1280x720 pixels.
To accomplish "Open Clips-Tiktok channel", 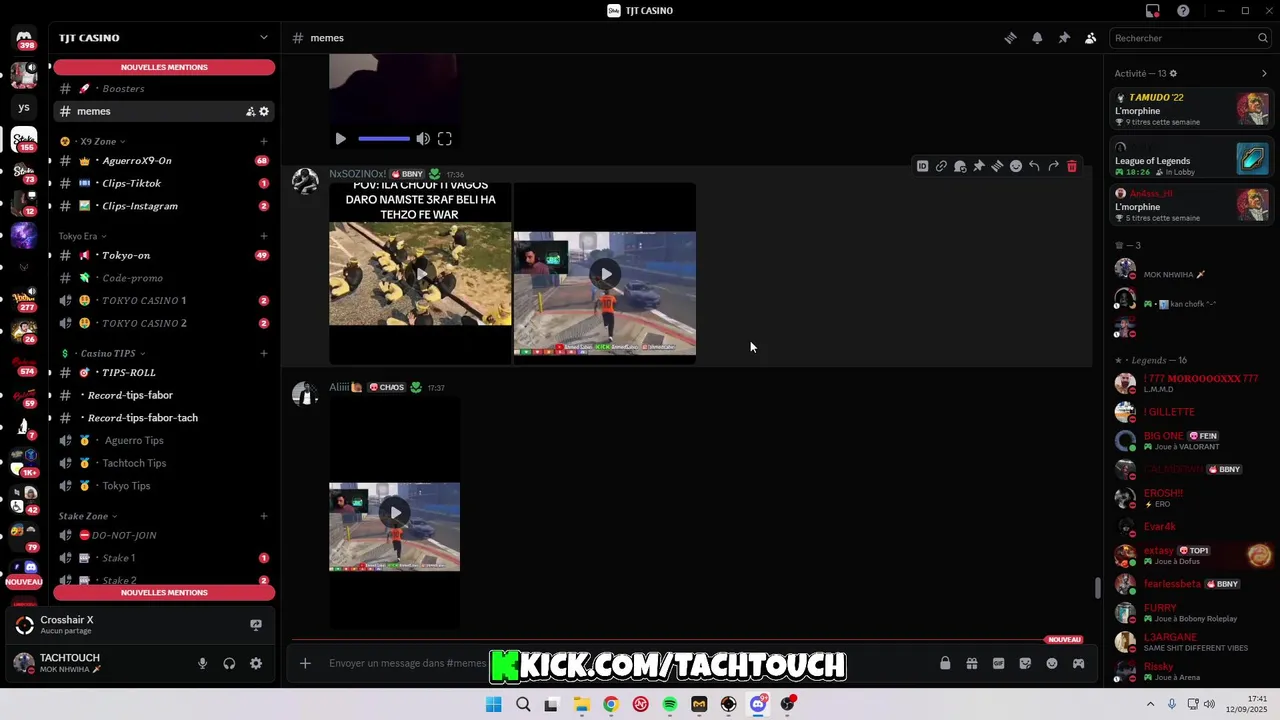I will [164, 183].
